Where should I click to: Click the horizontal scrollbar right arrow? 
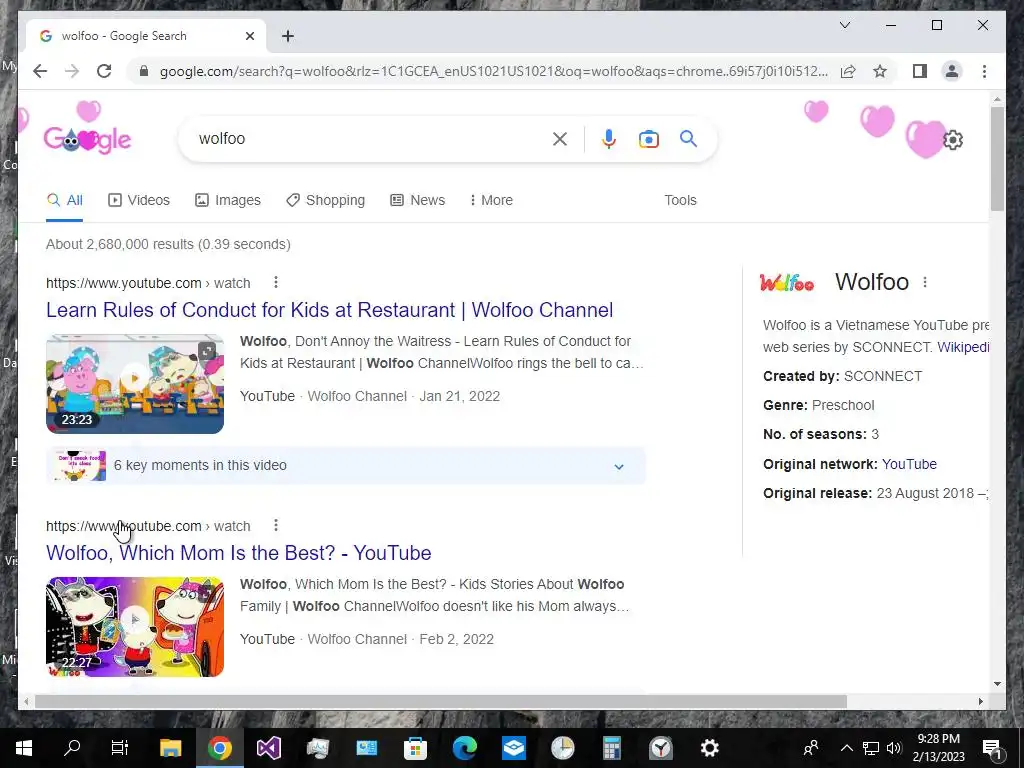[x=980, y=701]
